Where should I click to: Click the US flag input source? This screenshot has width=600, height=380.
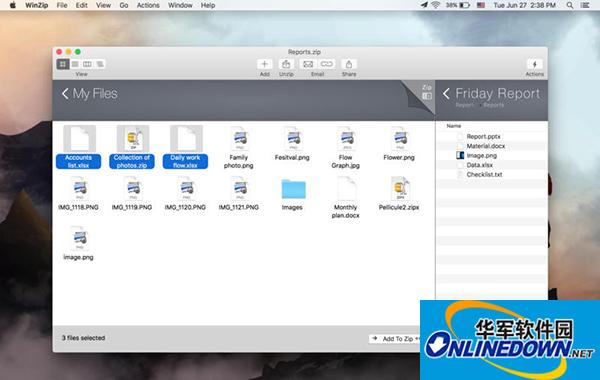tap(481, 5)
